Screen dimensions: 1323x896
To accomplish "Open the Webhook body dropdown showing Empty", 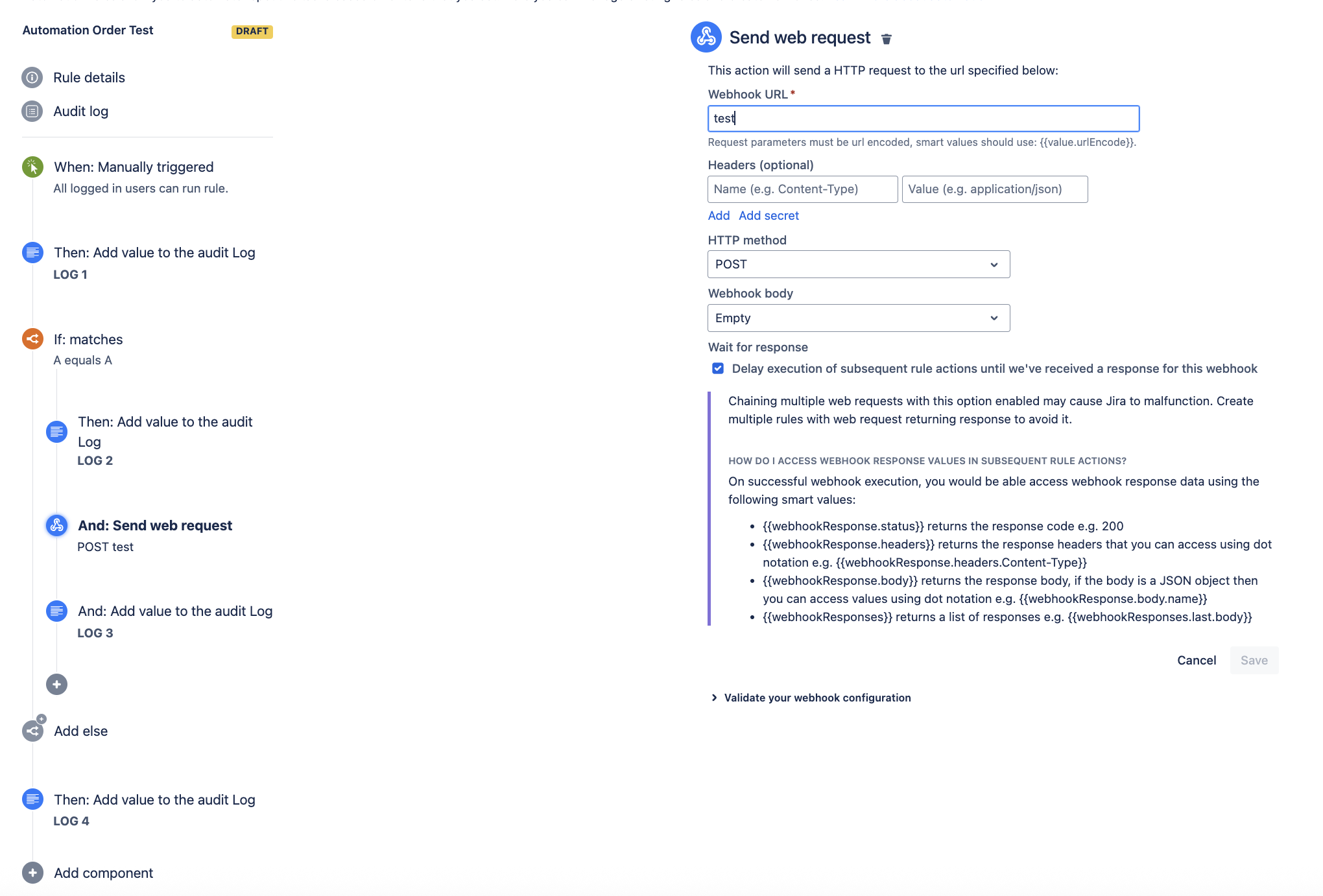I will click(x=858, y=318).
